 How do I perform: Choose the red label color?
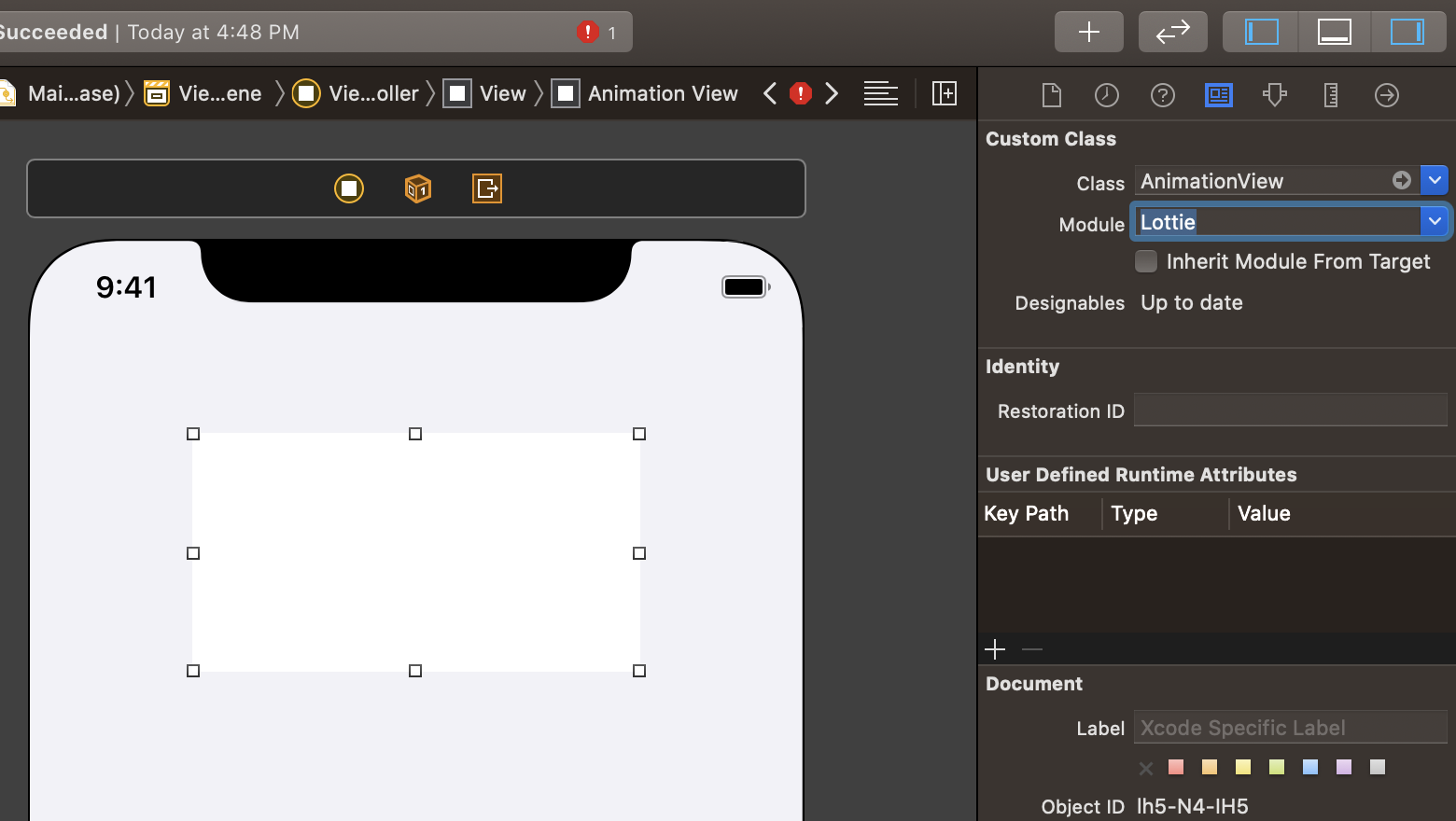(x=1176, y=767)
